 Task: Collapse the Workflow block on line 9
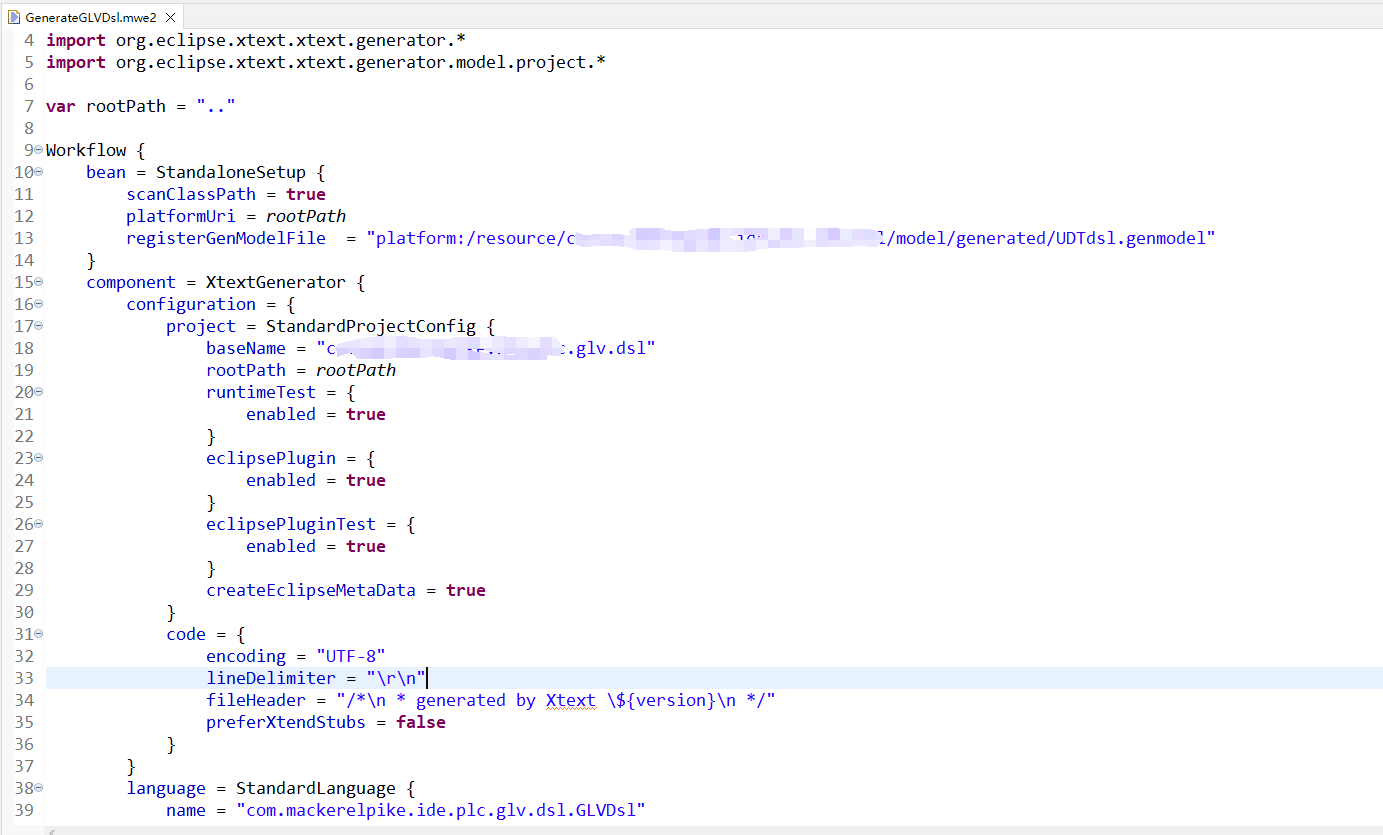tap(38, 150)
